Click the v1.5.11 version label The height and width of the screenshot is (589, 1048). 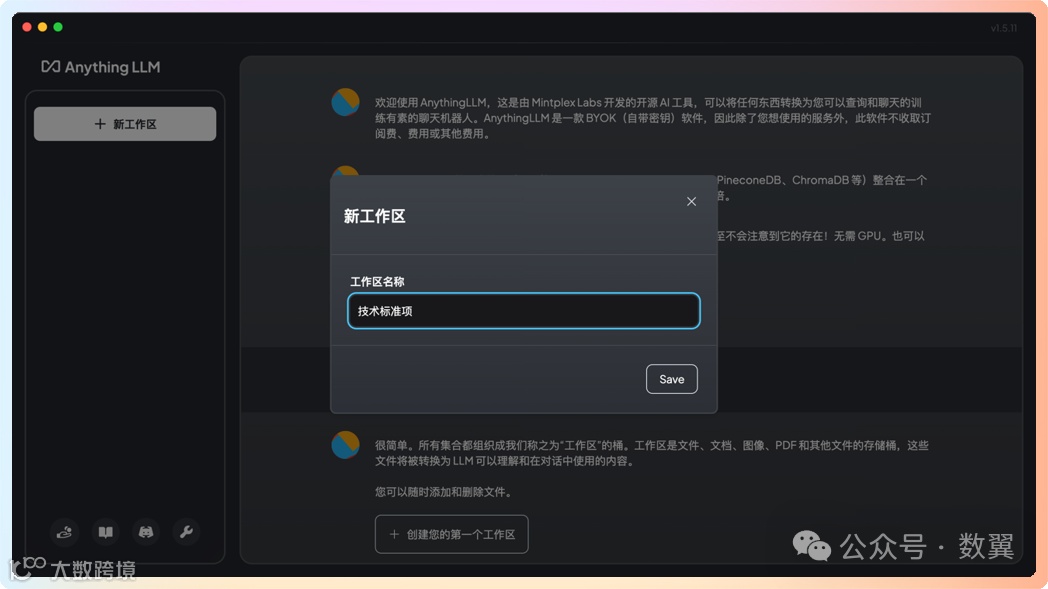click(x=1004, y=28)
